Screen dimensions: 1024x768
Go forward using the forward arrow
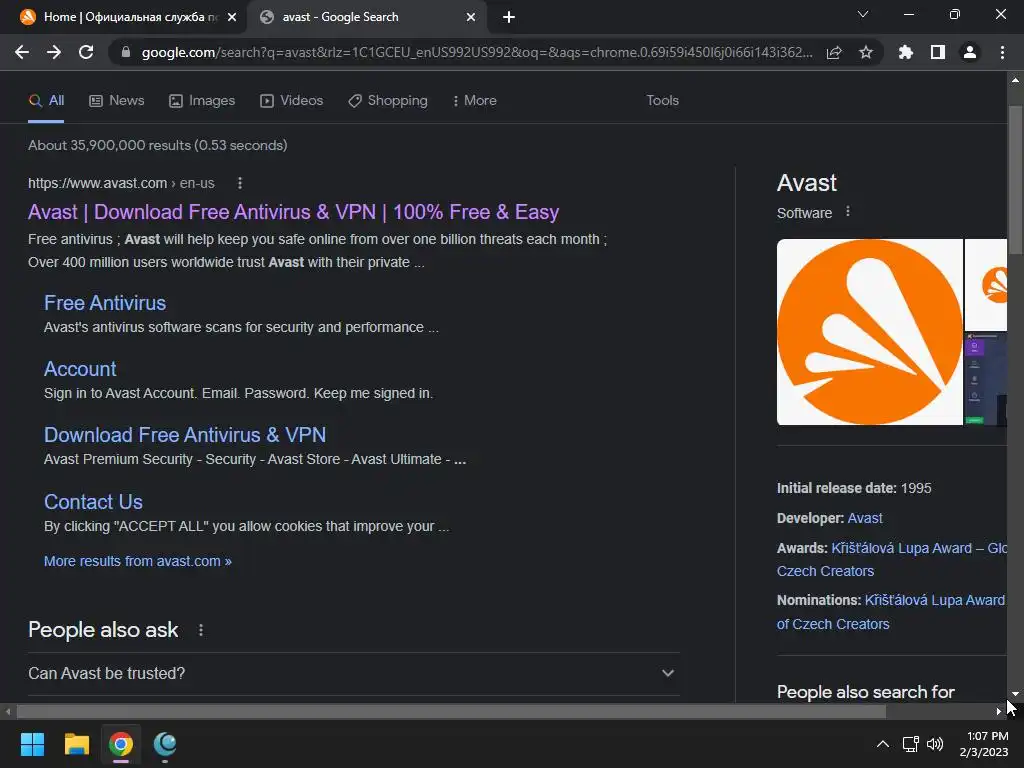coord(54,52)
